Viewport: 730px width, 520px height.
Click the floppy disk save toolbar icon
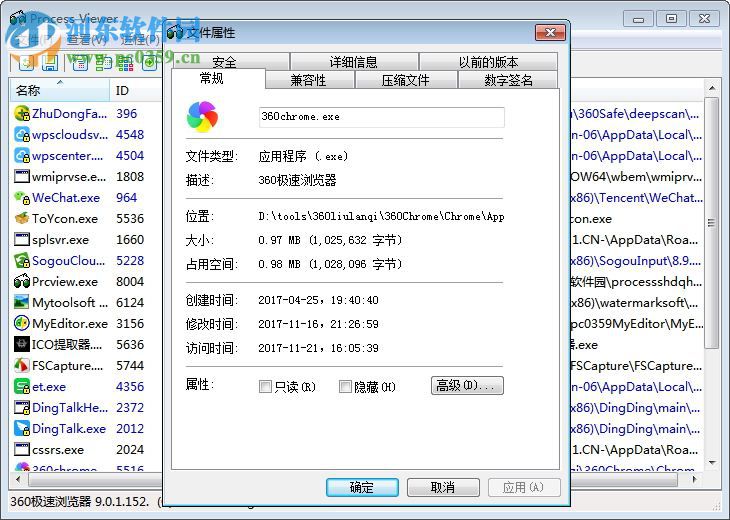point(50,62)
